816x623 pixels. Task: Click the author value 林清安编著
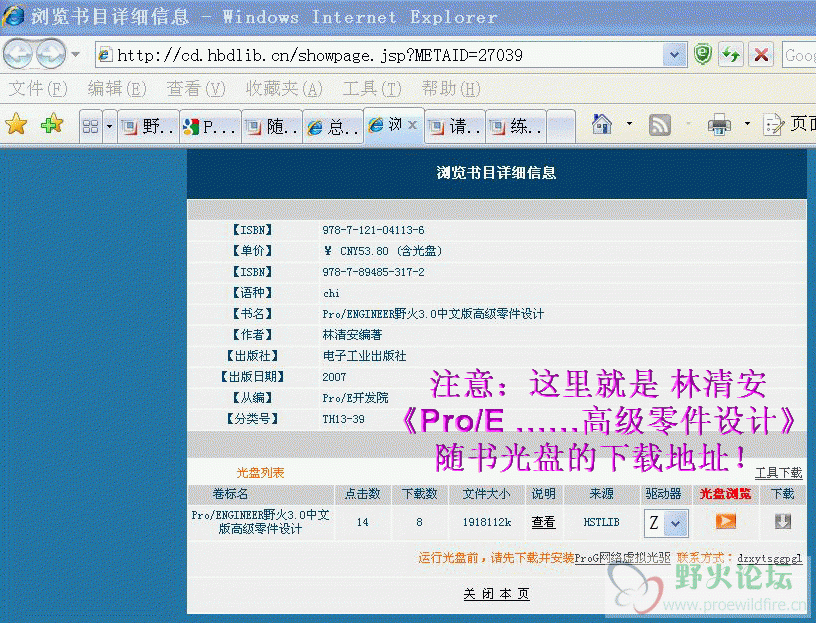[x=352, y=335]
